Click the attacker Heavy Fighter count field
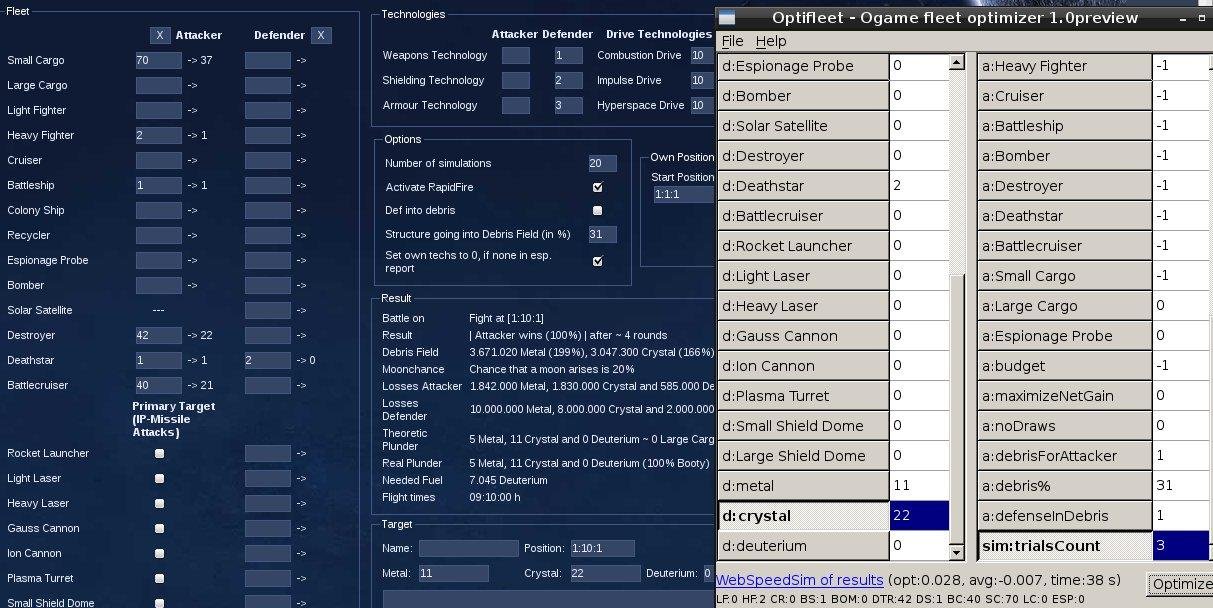The height and width of the screenshot is (608, 1213). (x=159, y=135)
